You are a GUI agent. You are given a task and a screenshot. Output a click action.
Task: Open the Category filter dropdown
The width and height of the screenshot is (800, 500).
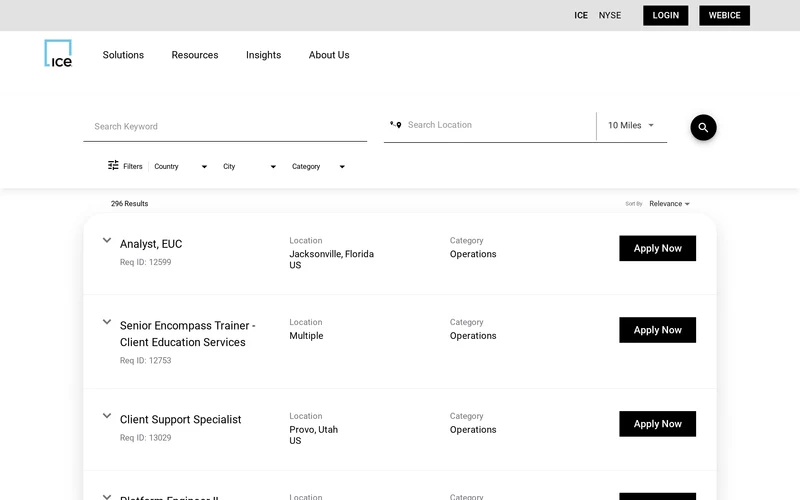click(x=318, y=166)
